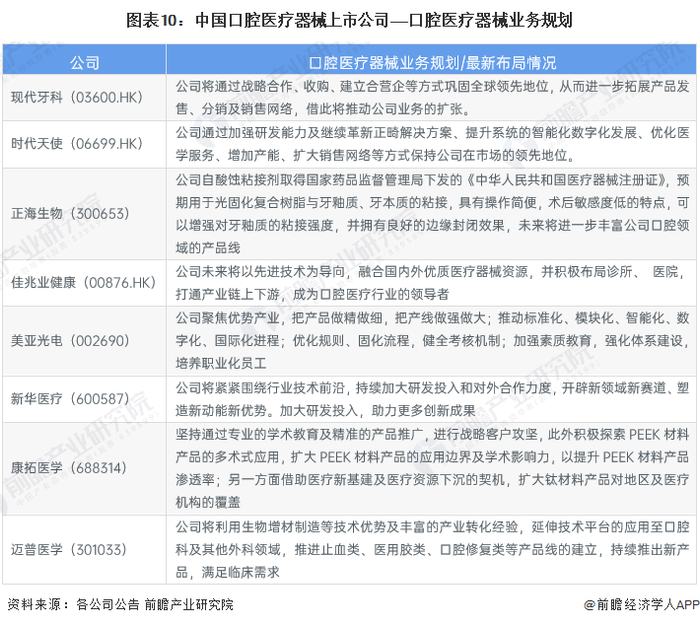
Task: Select the 美亚光电 business plan description
Action: point(432,341)
